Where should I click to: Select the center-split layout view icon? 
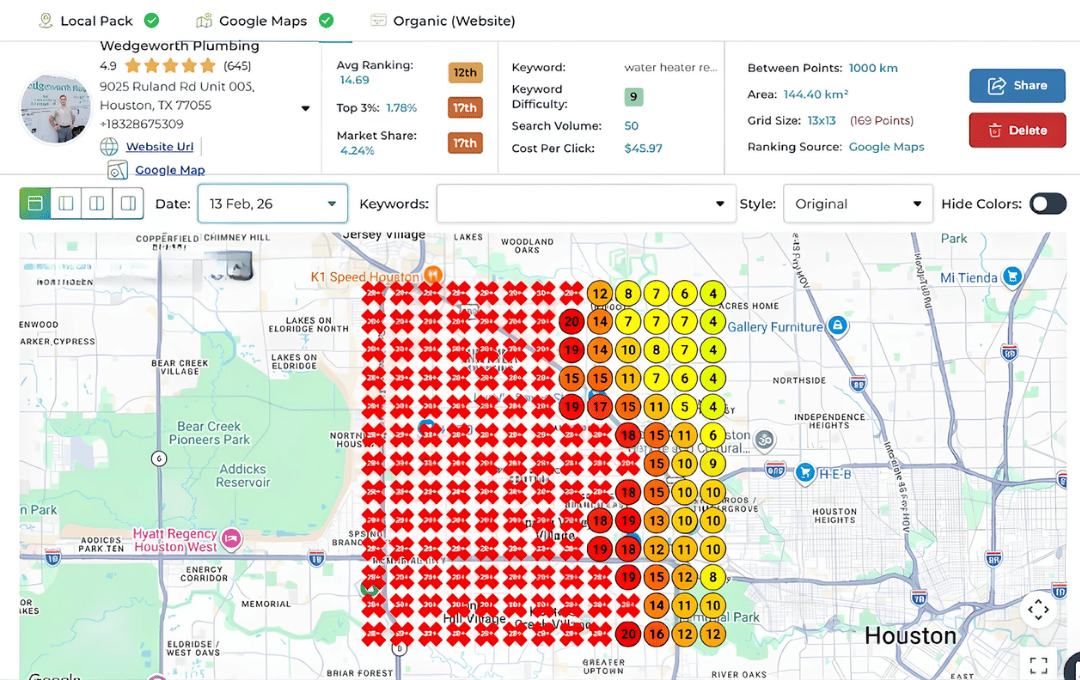97,203
